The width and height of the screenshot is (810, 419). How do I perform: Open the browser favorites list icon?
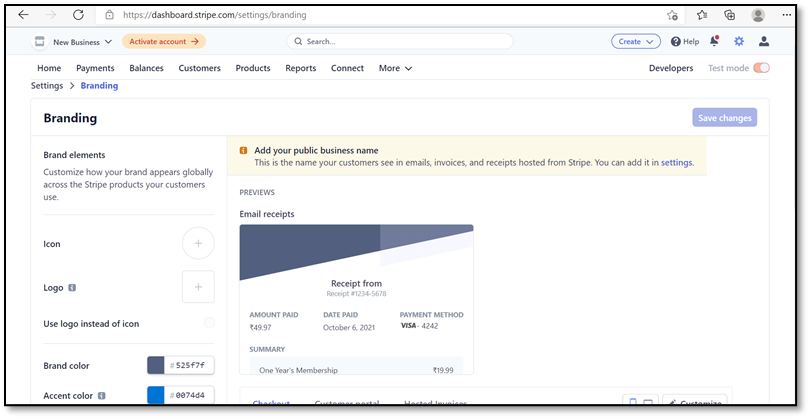point(702,15)
